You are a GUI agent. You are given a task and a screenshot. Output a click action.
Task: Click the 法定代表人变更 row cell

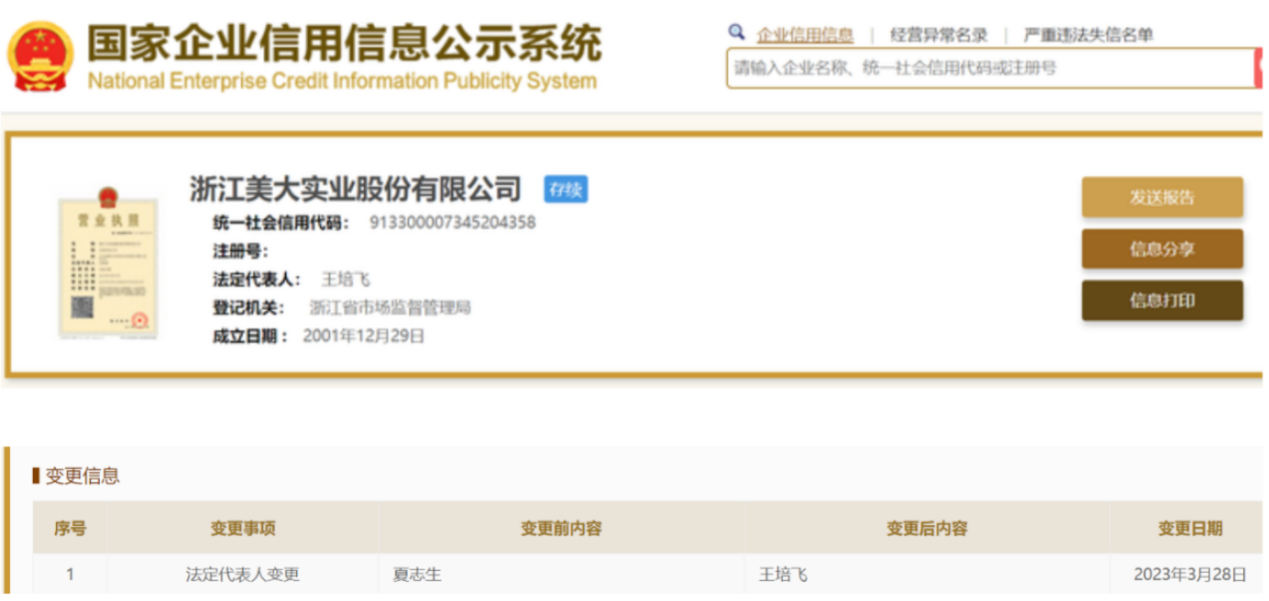[x=242, y=575]
